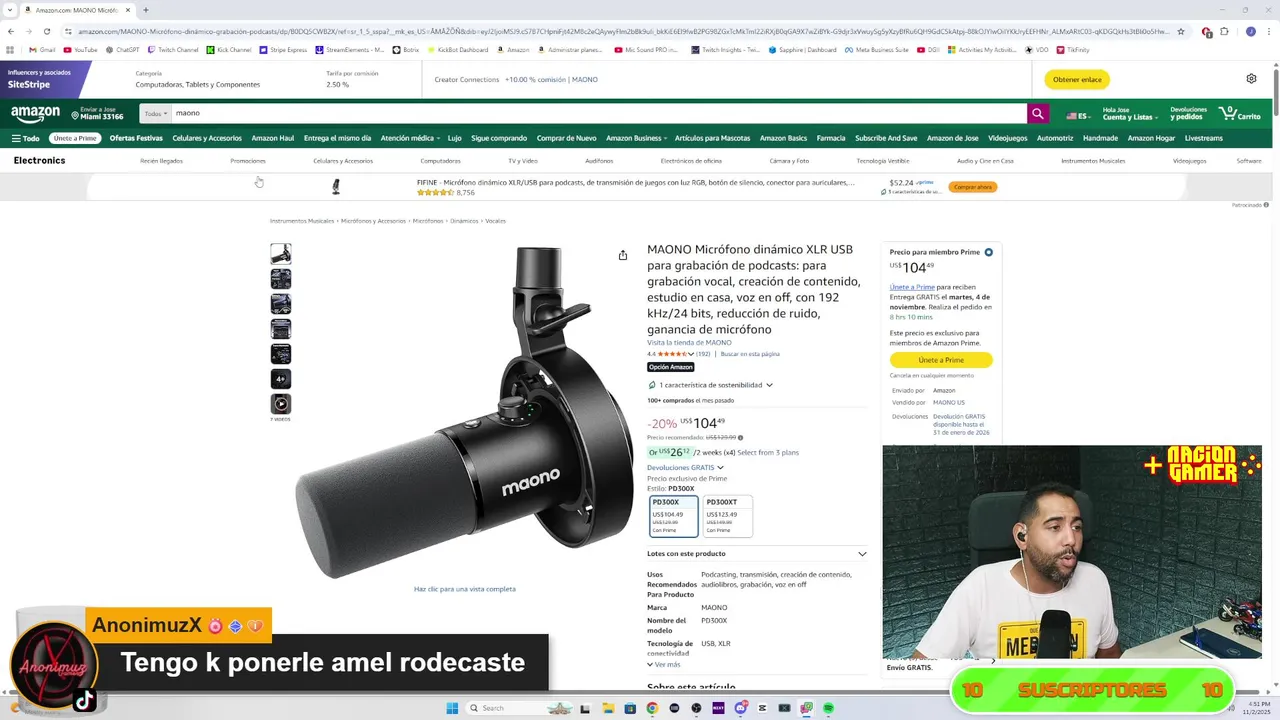The height and width of the screenshot is (720, 1280).
Task: Click the Amazon logo
Action: 36,114
